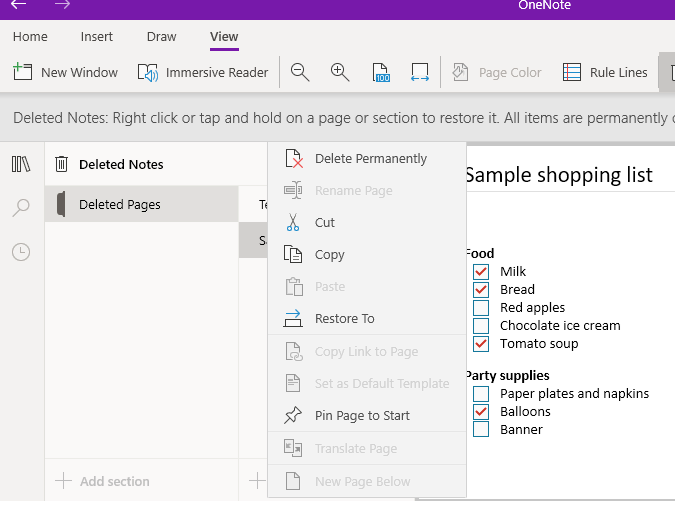Open Immersive Reader

[204, 72]
